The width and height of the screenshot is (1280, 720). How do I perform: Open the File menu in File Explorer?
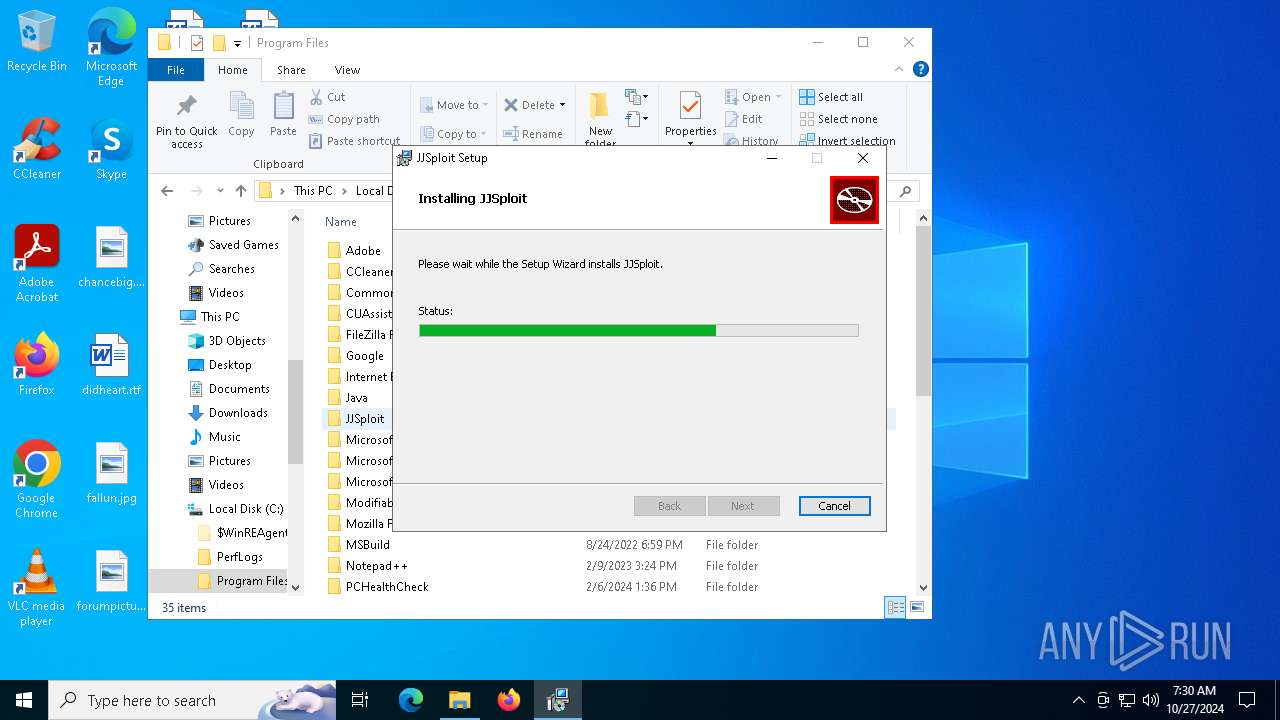176,70
